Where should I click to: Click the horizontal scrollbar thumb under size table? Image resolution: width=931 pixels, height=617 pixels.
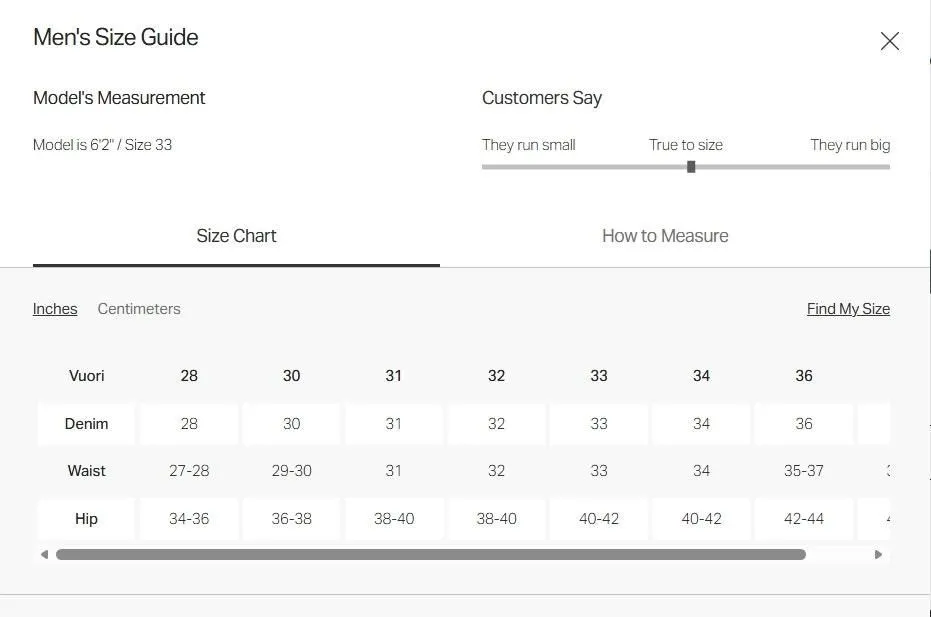pyautogui.click(x=430, y=555)
